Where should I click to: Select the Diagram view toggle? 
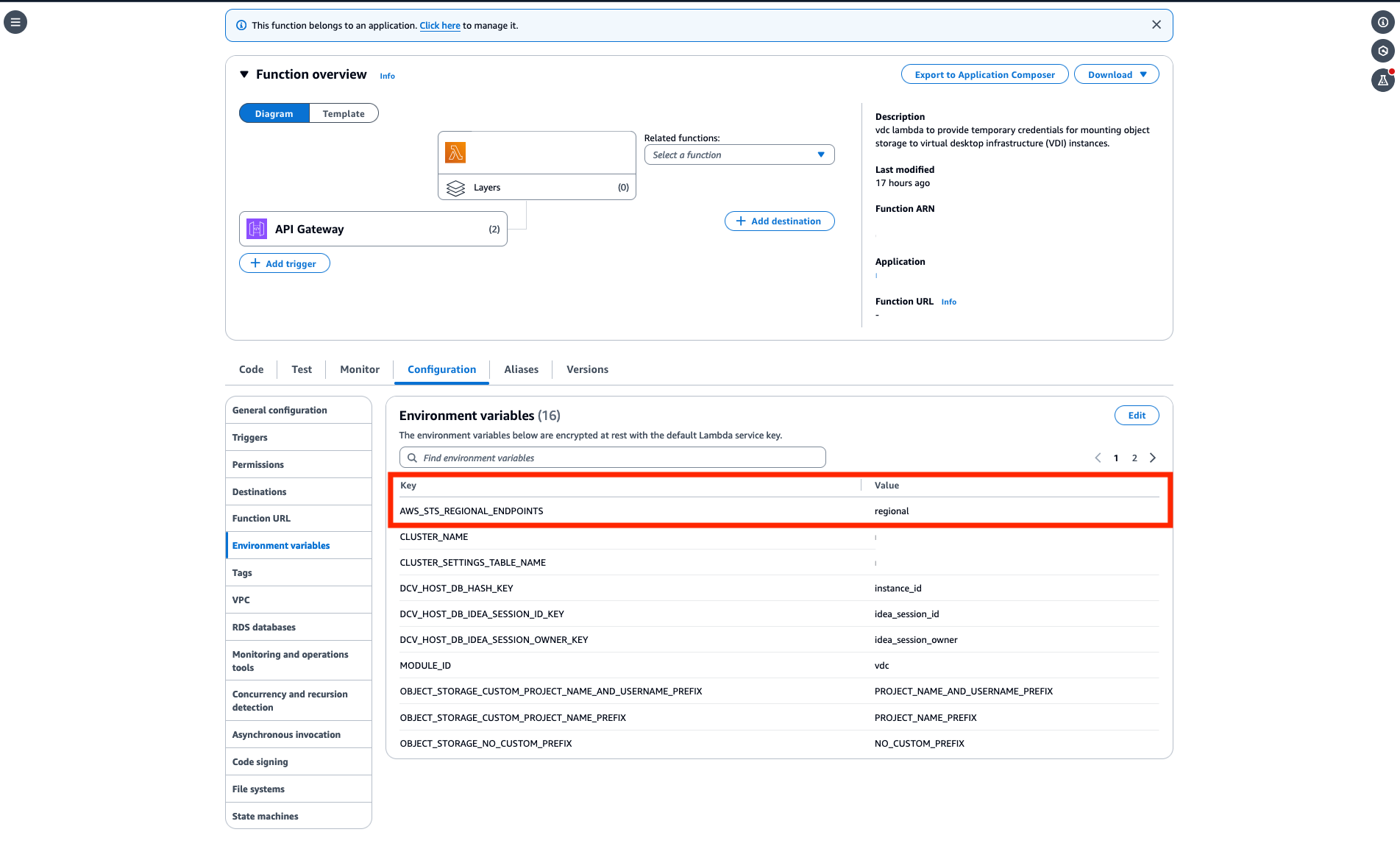point(274,113)
